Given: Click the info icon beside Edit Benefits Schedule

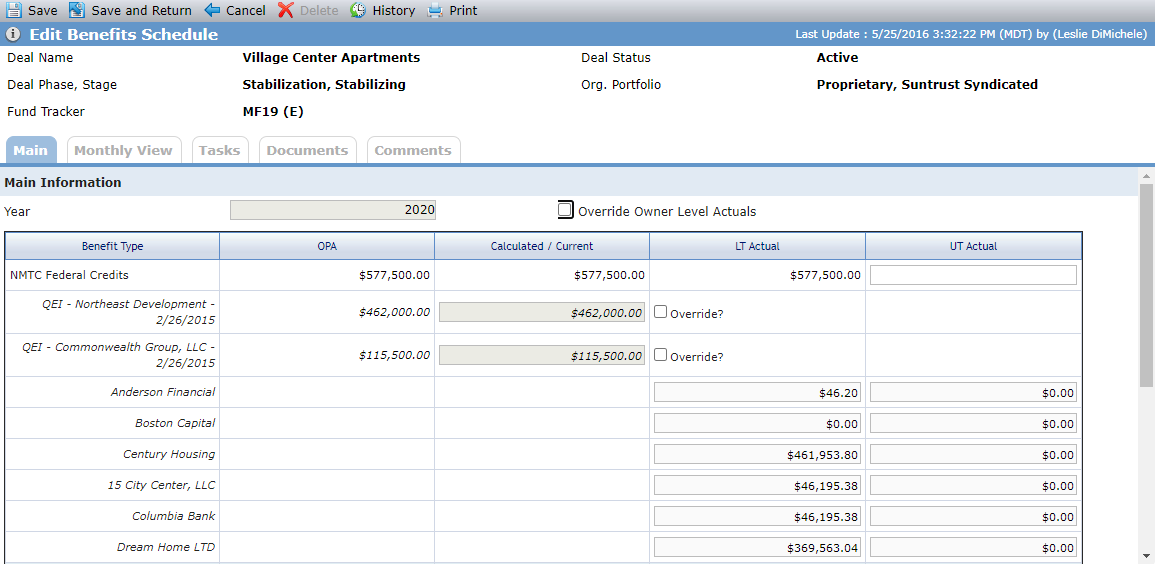Looking at the screenshot, I should coord(13,35).
